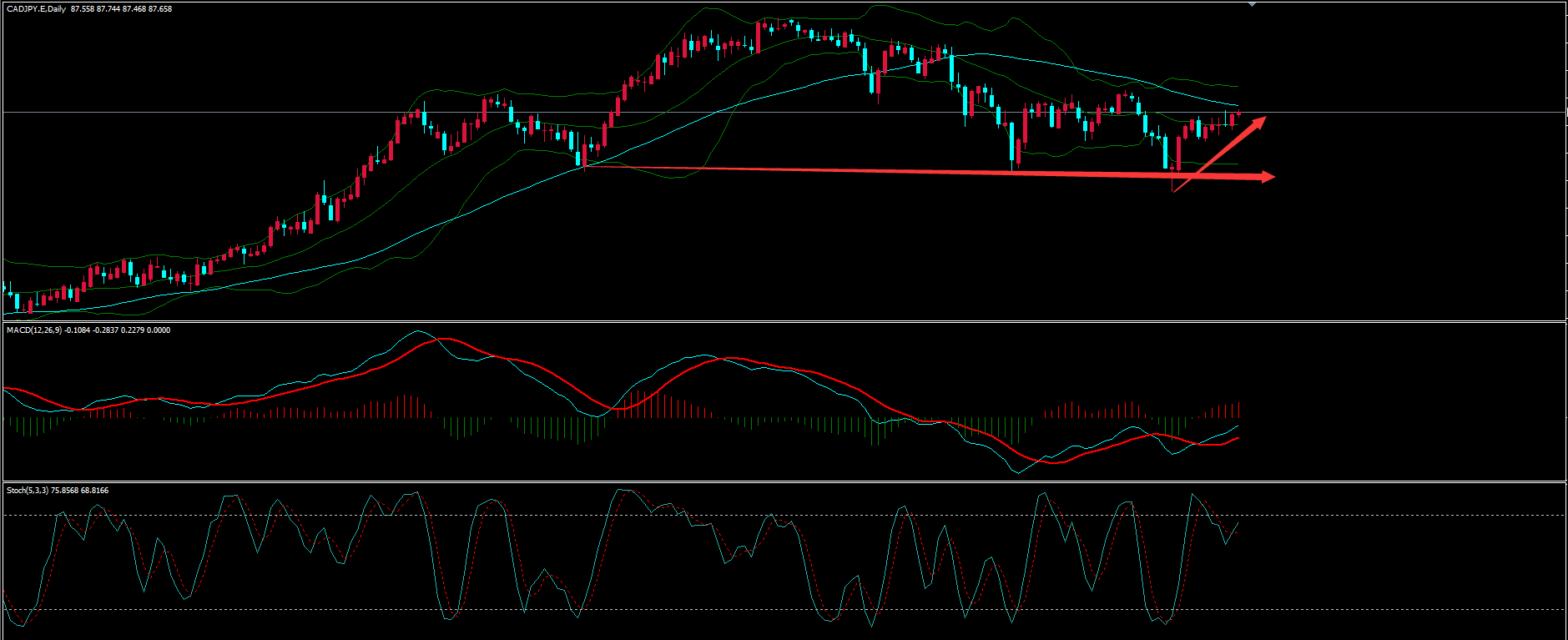1568x640 pixels.
Task: Click the OHLC price values in chart header
Action: coord(122,9)
